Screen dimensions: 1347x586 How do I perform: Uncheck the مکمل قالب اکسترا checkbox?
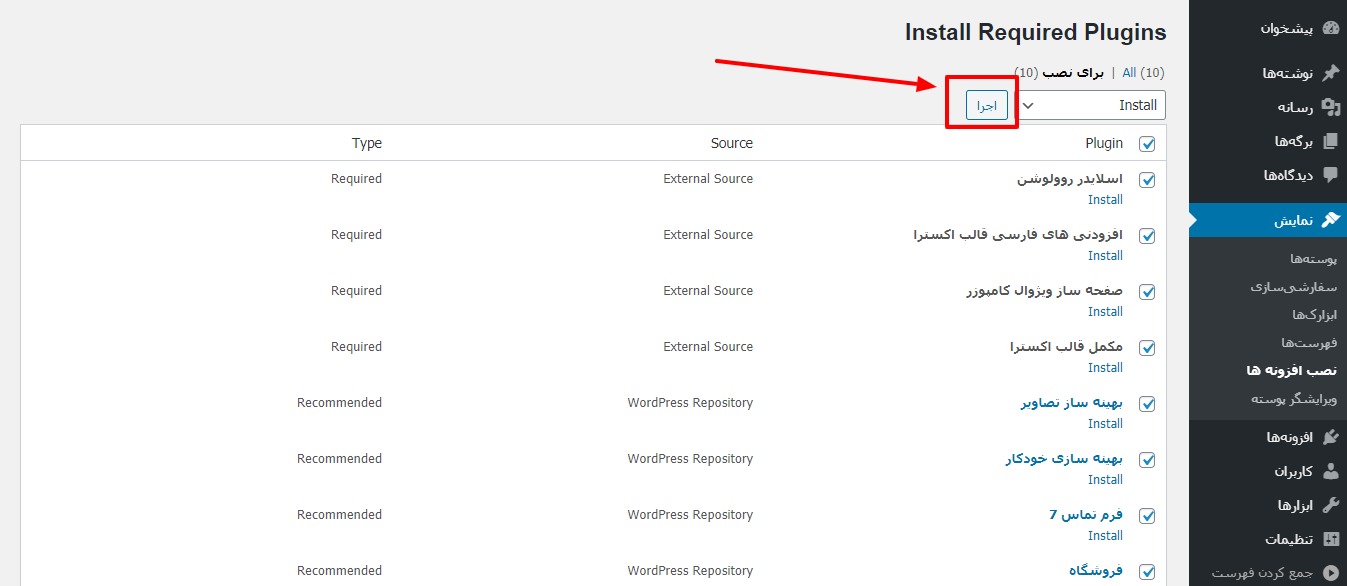[x=1147, y=349]
